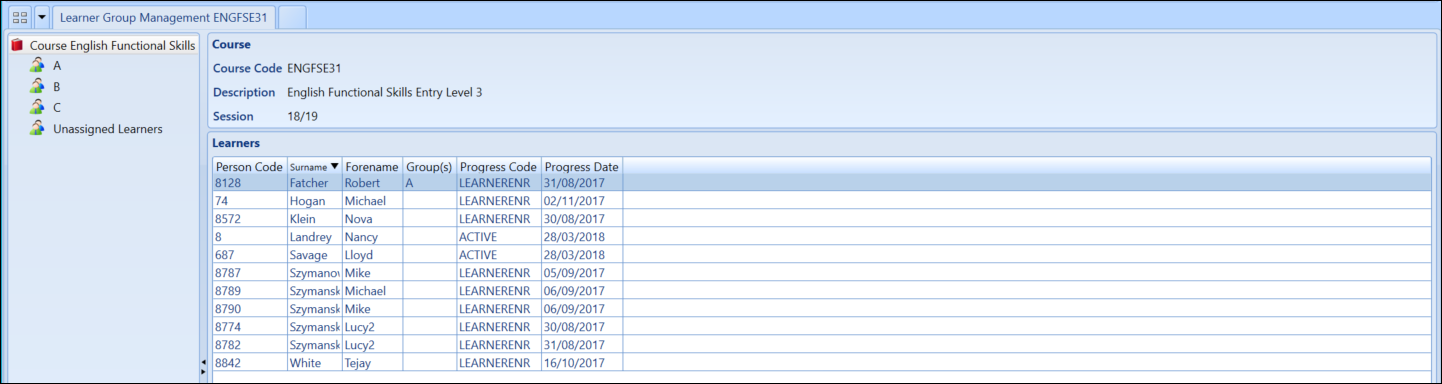The height and width of the screenshot is (384, 1442).
Task: Select person code 8128 row
Action: pyautogui.click(x=821, y=183)
